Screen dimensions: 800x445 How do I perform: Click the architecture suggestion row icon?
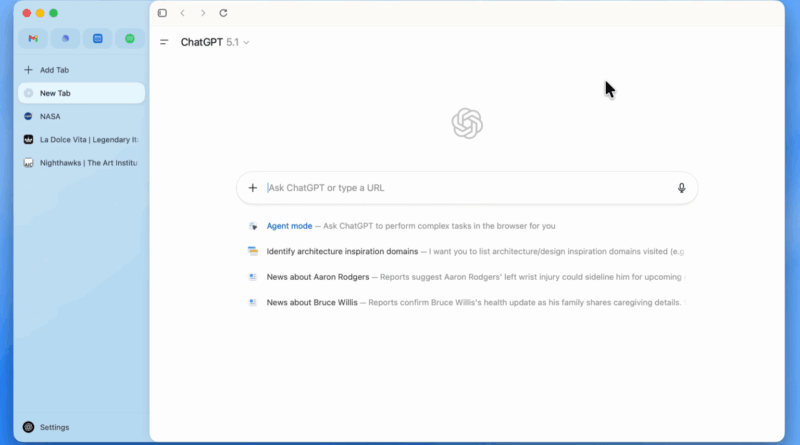(x=253, y=251)
